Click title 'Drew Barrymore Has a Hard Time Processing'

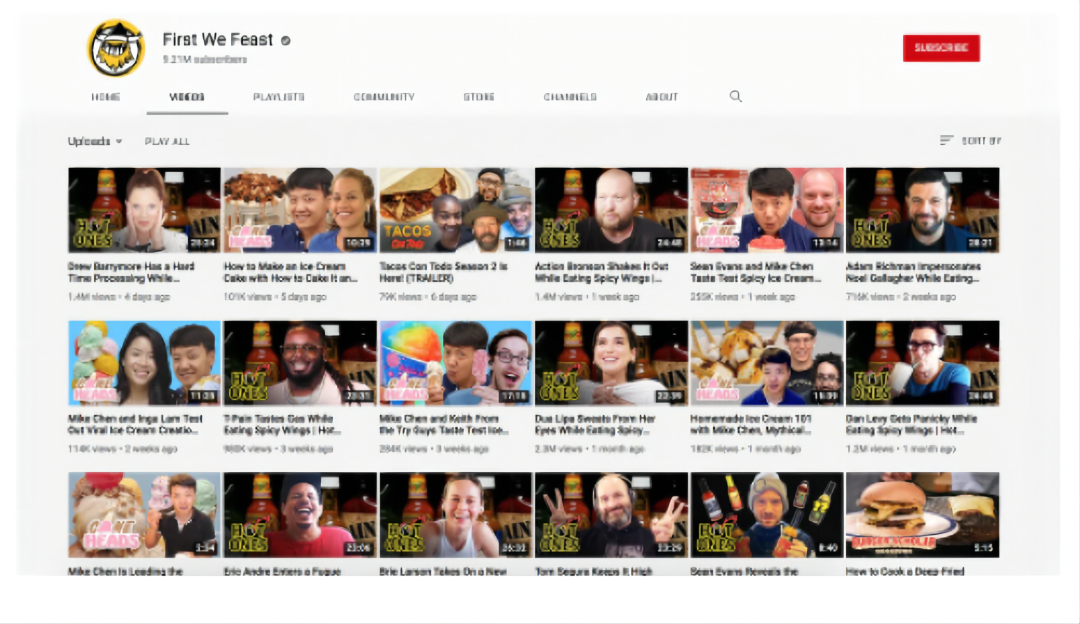[131, 272]
